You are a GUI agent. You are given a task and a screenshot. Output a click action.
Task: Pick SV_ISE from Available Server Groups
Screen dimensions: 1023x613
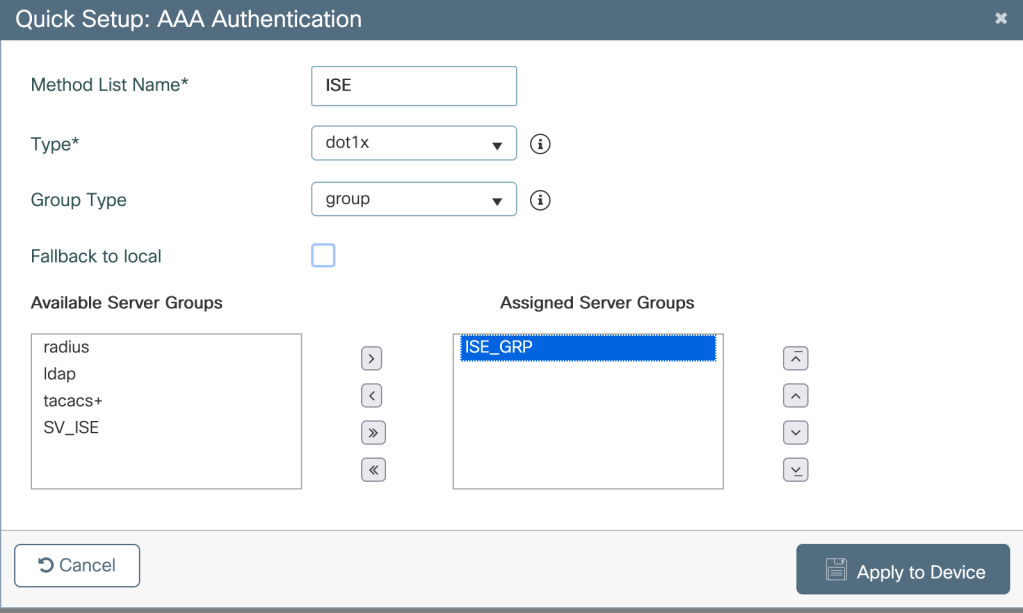pyautogui.click(x=71, y=428)
